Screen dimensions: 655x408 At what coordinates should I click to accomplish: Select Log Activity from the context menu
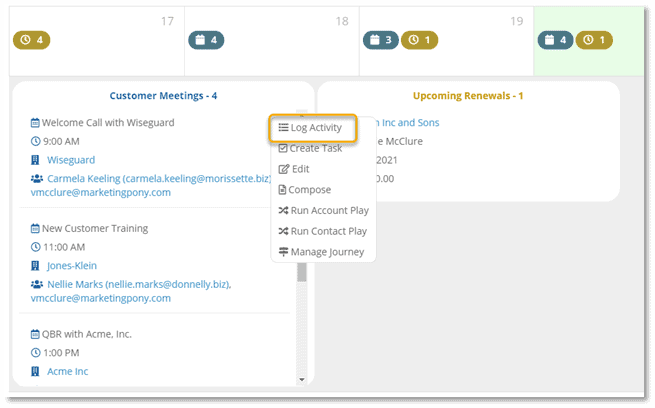pos(310,128)
